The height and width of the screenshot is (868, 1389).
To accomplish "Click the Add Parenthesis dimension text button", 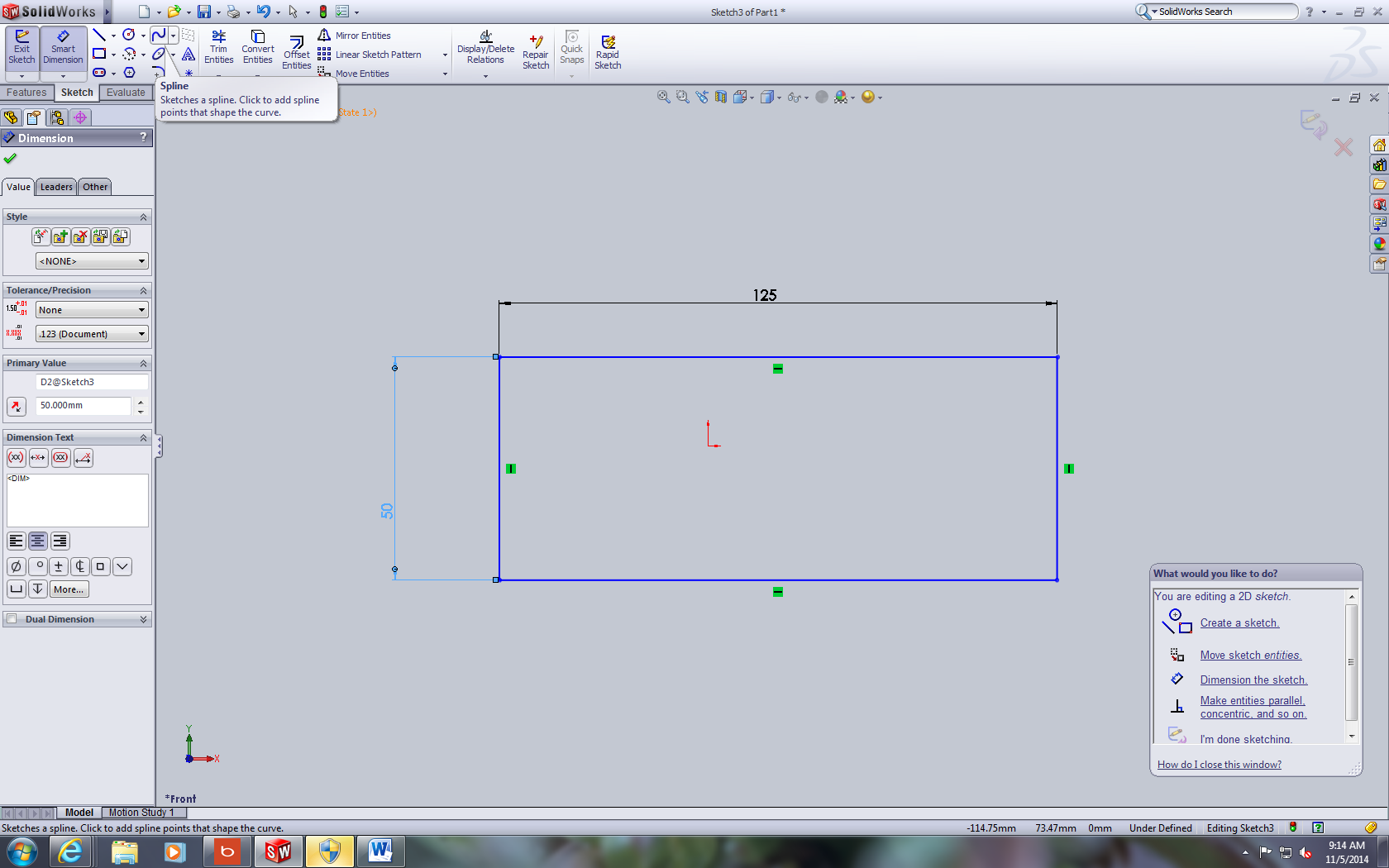I will click(16, 458).
